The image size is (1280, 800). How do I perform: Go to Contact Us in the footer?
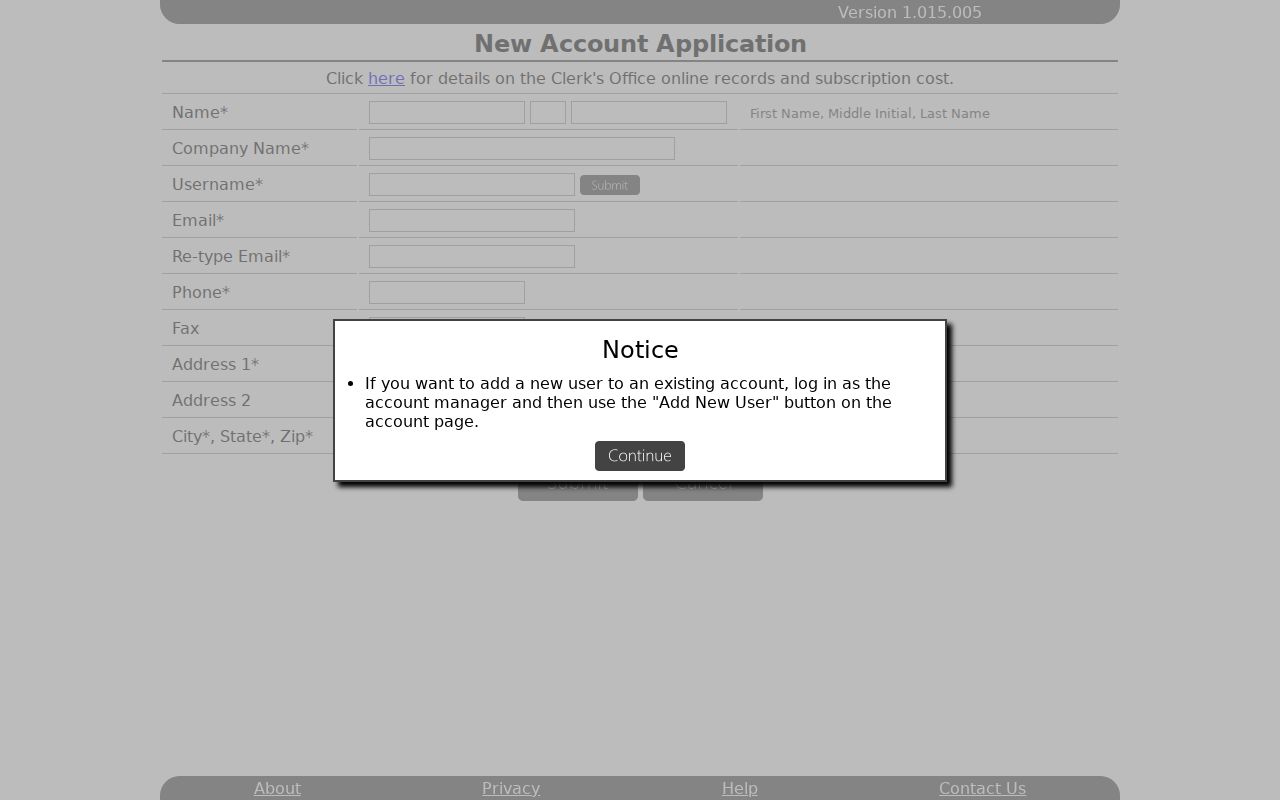(x=982, y=788)
